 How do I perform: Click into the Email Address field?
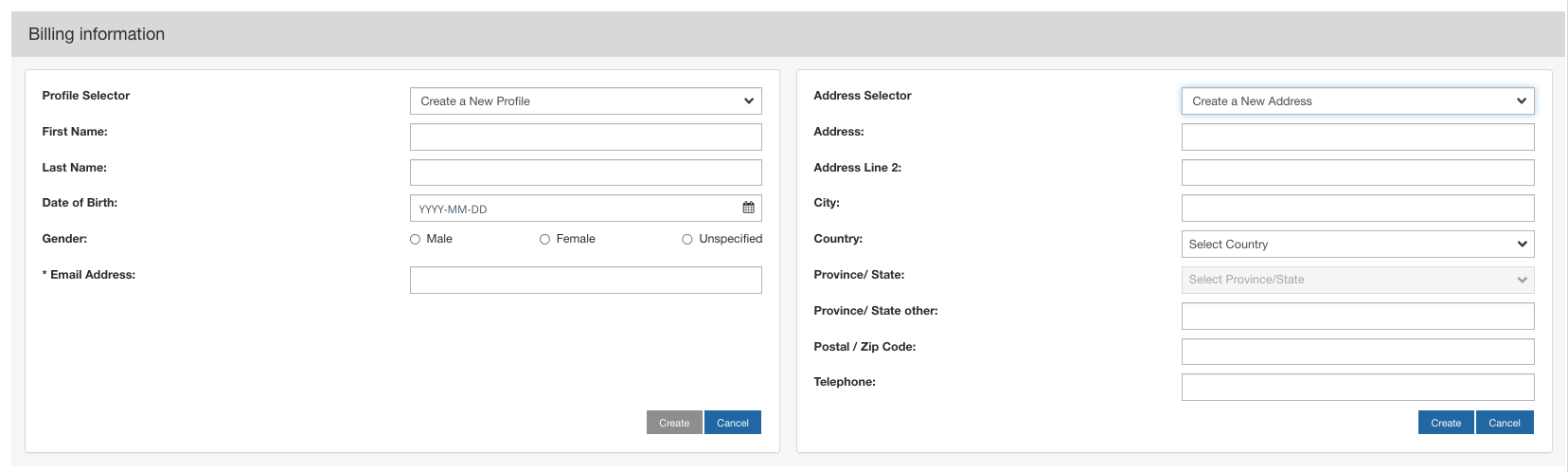tap(585, 281)
